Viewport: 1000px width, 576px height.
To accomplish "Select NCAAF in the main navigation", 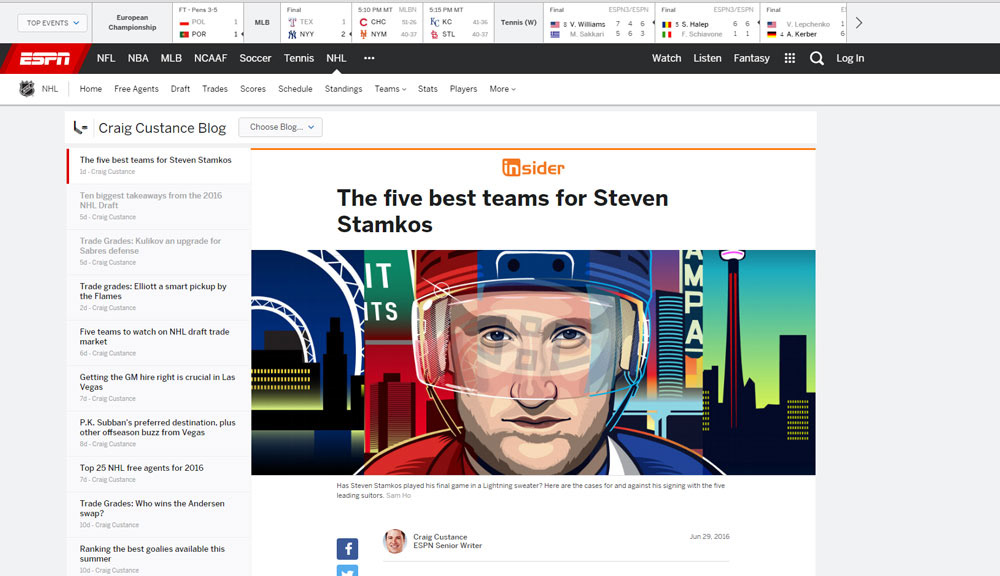I will coord(210,58).
